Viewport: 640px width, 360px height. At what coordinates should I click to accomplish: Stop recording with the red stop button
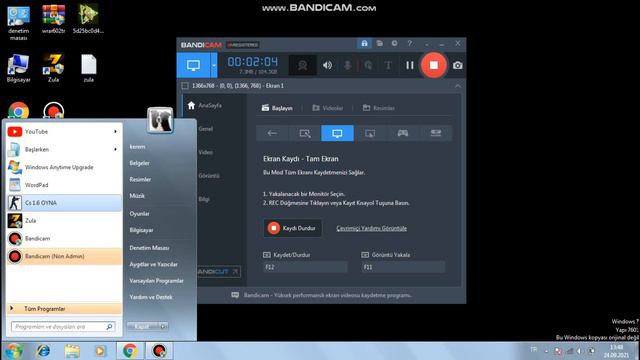[x=433, y=65]
